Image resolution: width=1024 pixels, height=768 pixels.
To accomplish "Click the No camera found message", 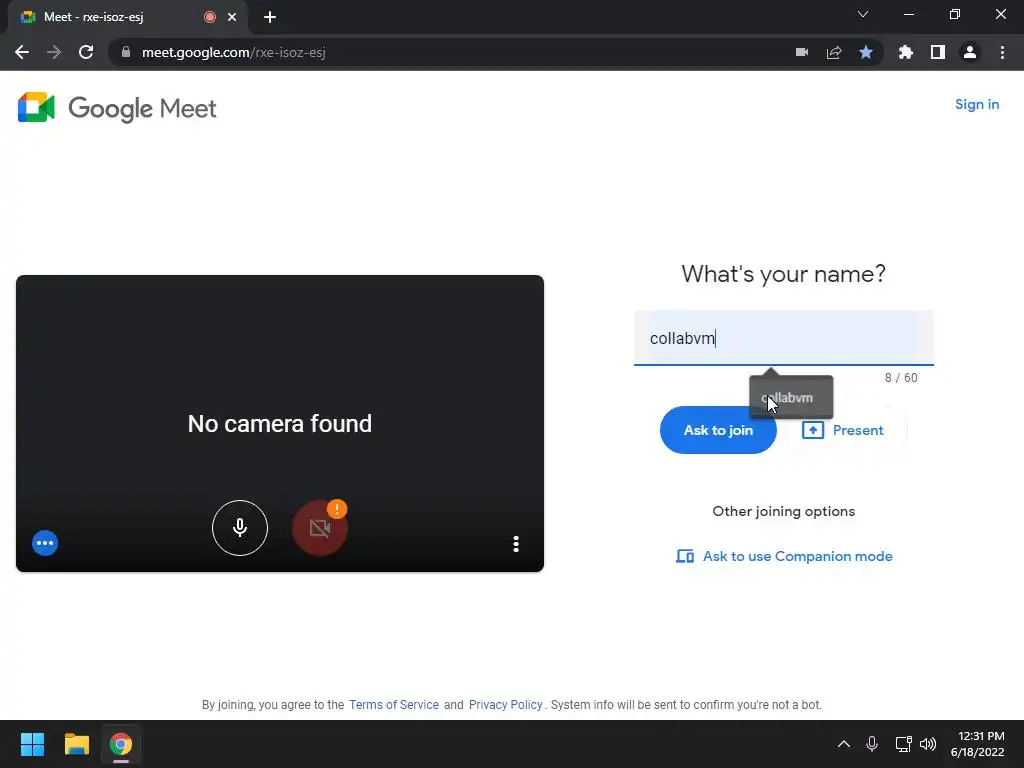I will 280,424.
